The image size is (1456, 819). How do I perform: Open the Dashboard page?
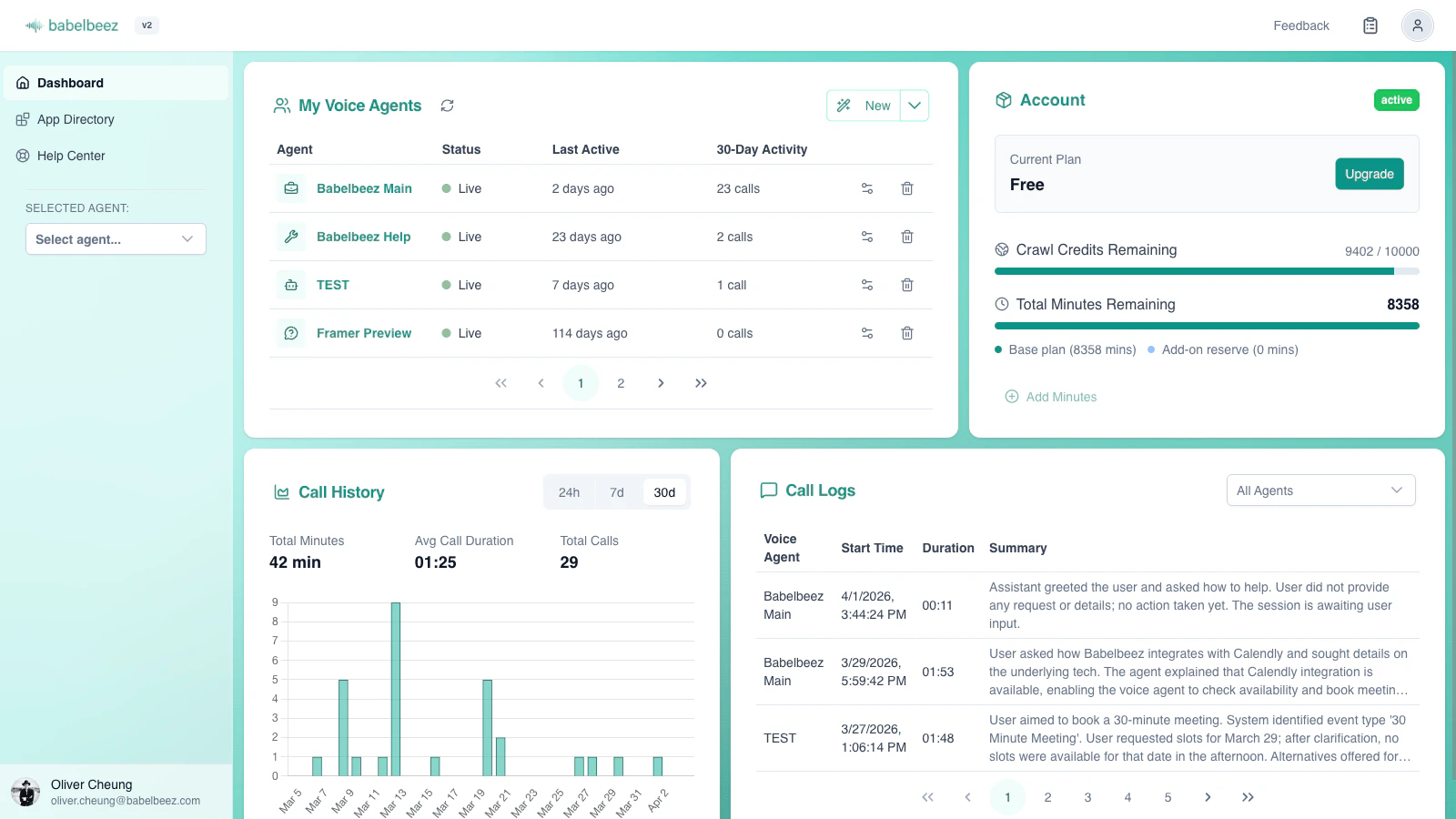click(116, 83)
